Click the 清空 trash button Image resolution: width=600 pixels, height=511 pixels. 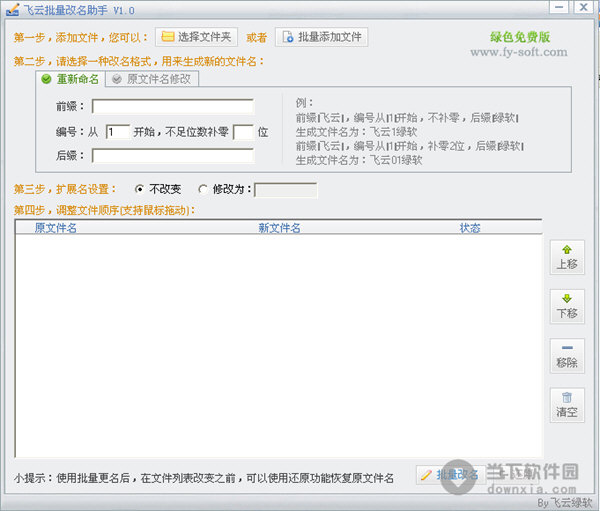pyautogui.click(x=567, y=405)
